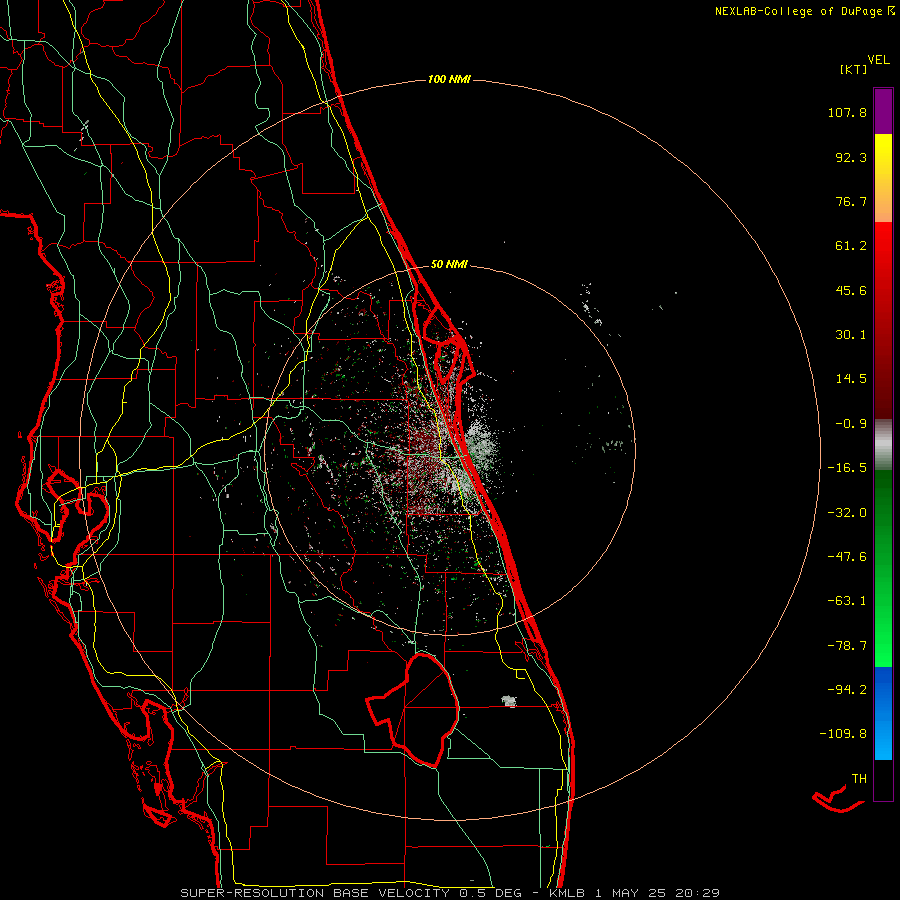The width and height of the screenshot is (900, 900).
Task: Click the 100 NMI range ring label
Action: tap(449, 79)
